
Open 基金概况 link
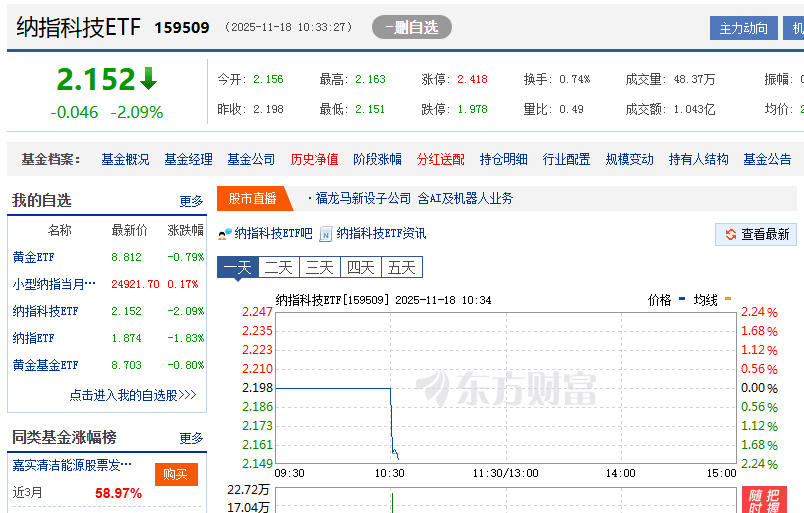125,160
